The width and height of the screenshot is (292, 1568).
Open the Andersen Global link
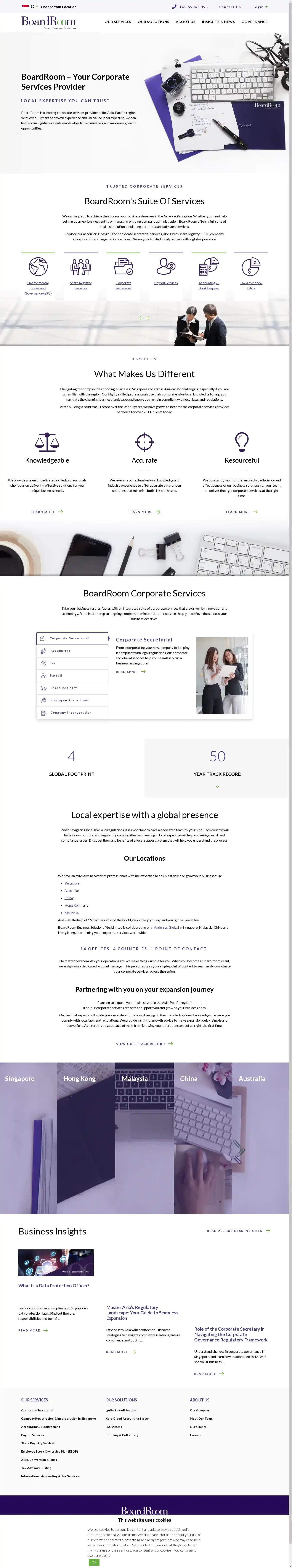pos(166,928)
